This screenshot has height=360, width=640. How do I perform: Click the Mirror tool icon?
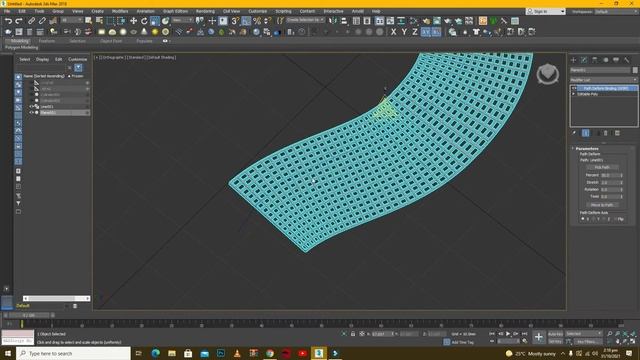tap(333, 21)
